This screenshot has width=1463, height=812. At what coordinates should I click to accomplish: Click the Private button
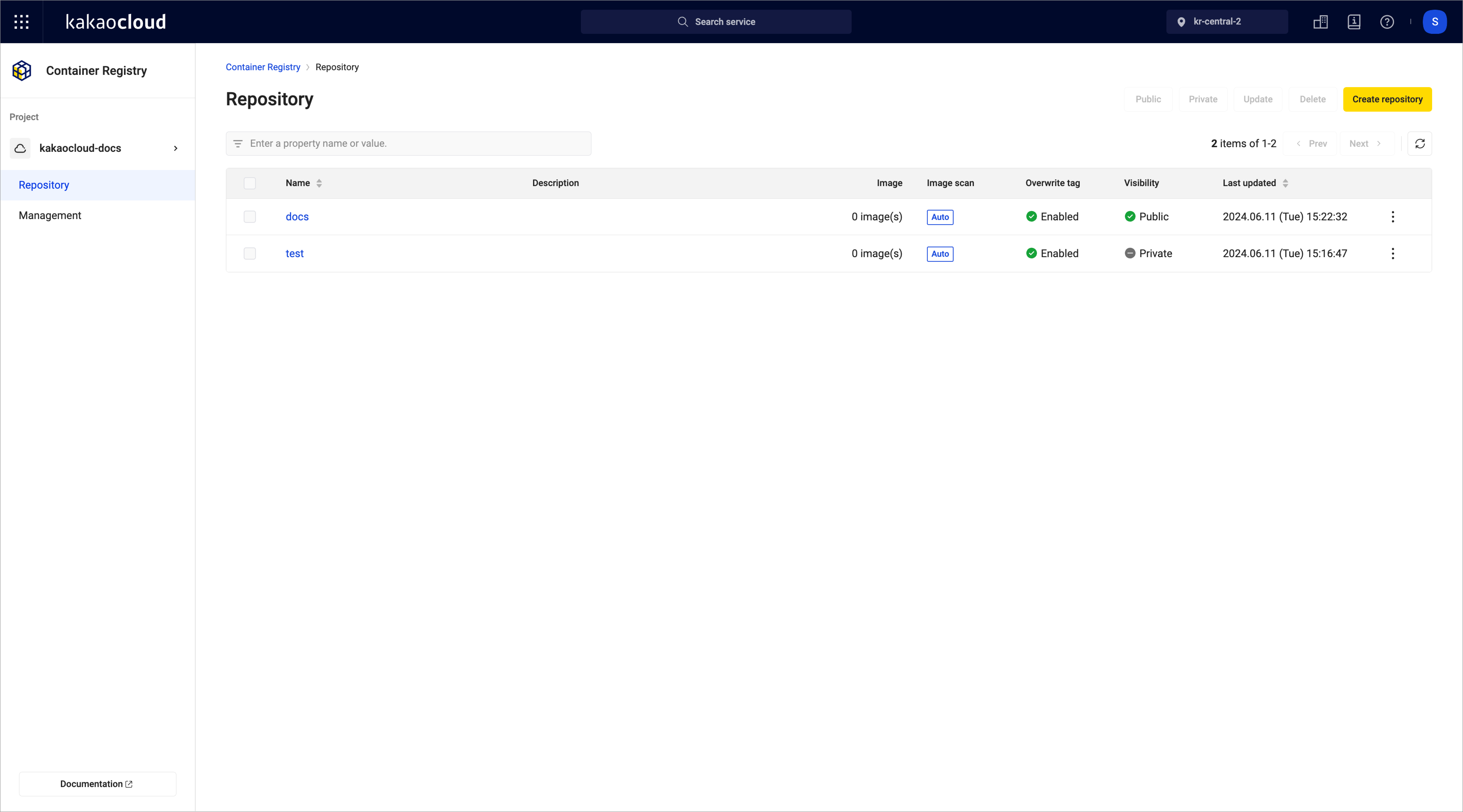tap(1203, 99)
